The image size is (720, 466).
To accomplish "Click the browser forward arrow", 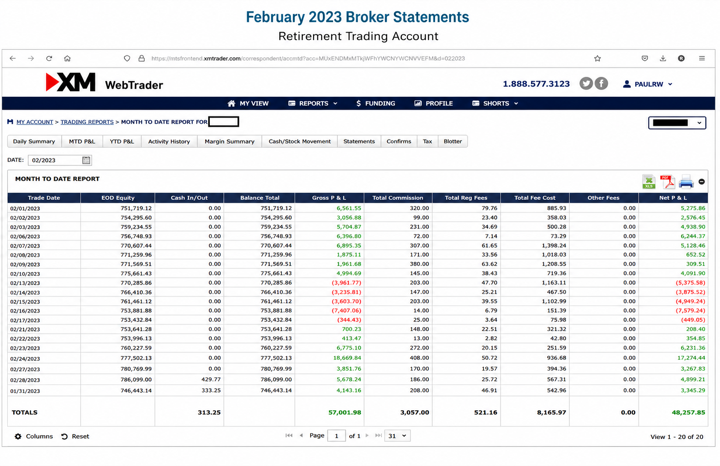I will click(31, 58).
